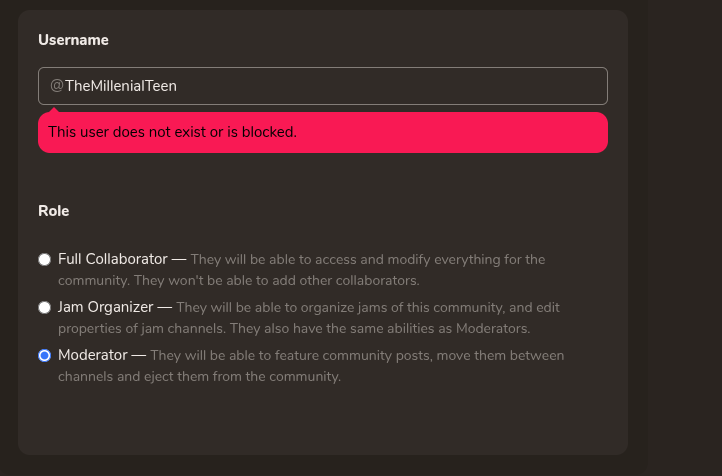This screenshot has width=722, height=476.
Task: Select the Full Collaborator radio button
Action: [x=44, y=260]
